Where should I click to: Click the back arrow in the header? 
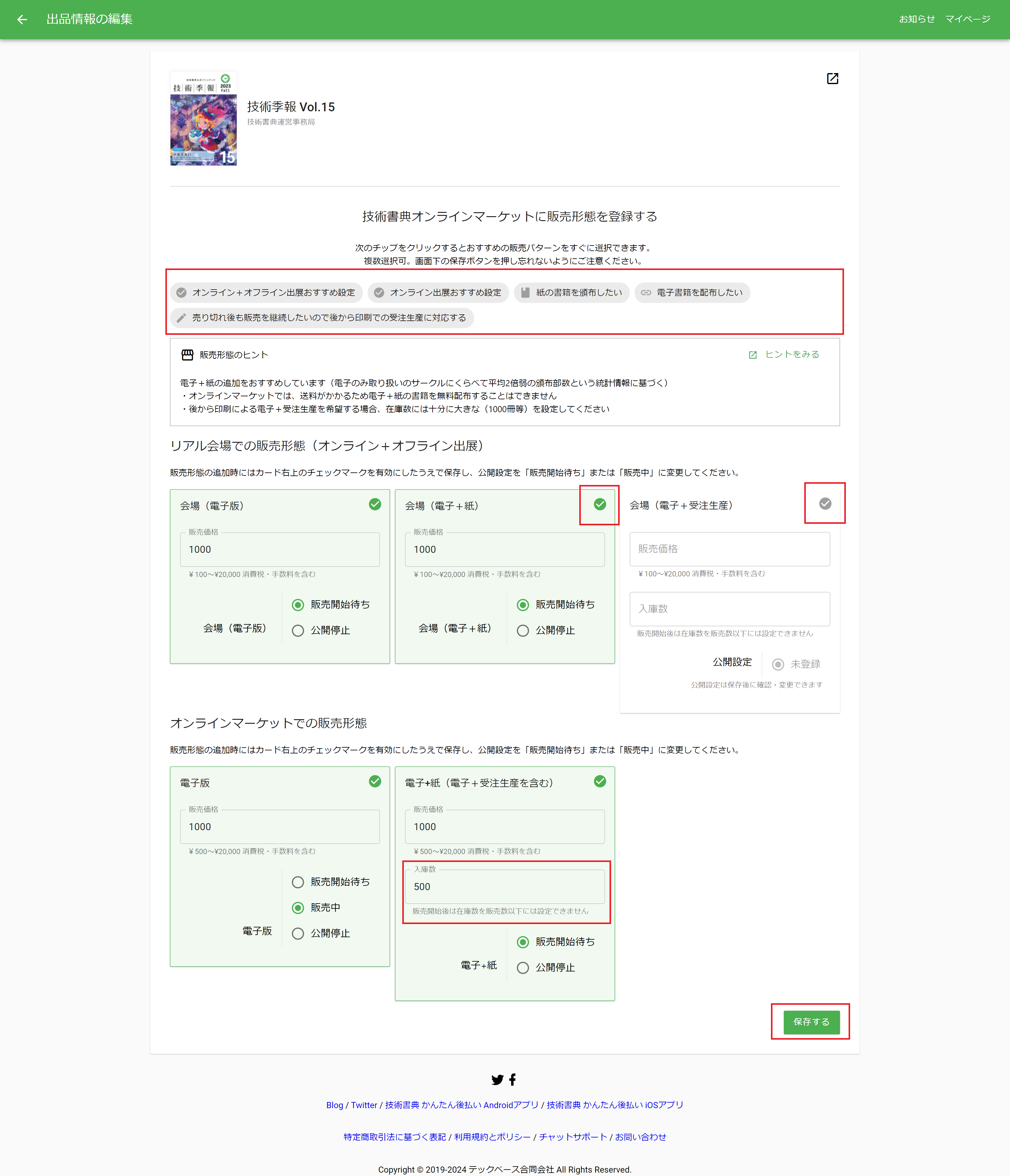coord(22,19)
